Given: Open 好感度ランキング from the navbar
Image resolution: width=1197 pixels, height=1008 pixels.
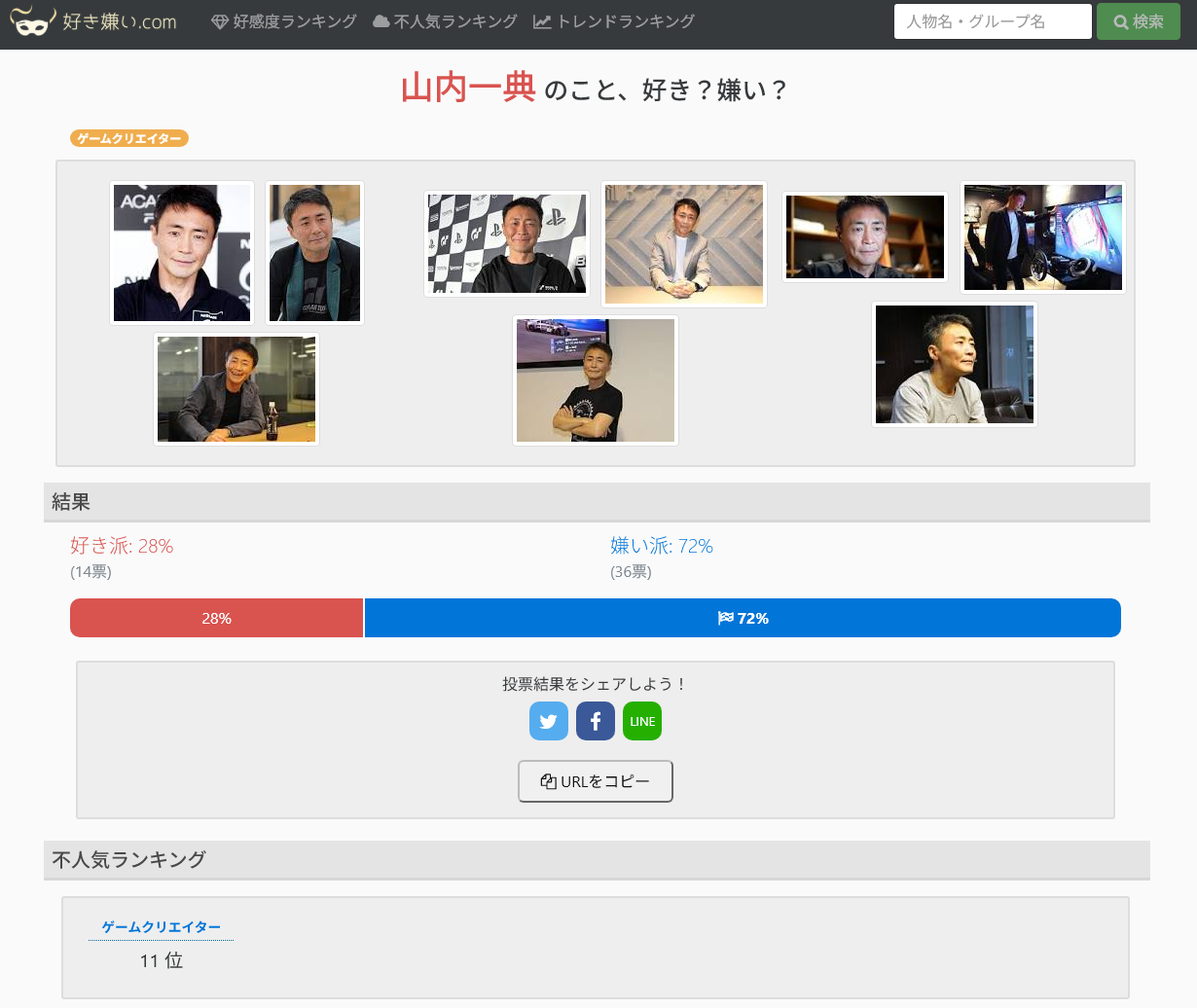Looking at the screenshot, I should [x=284, y=21].
